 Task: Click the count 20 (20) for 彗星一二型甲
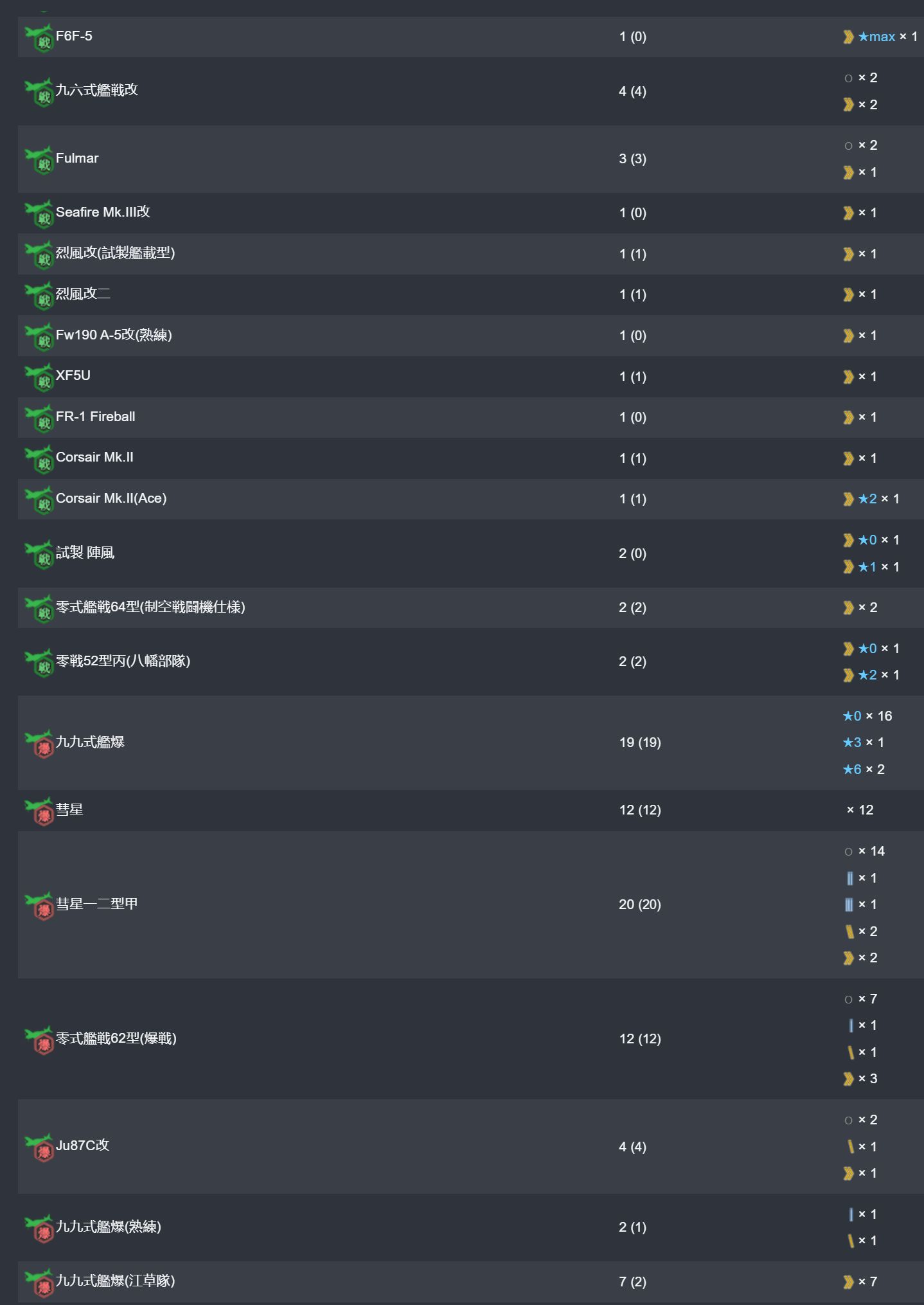pyautogui.click(x=639, y=905)
